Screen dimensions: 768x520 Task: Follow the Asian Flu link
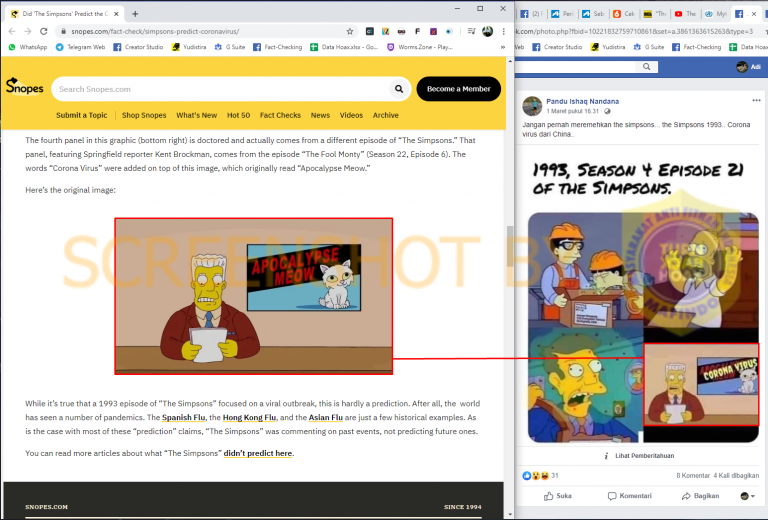click(325, 418)
